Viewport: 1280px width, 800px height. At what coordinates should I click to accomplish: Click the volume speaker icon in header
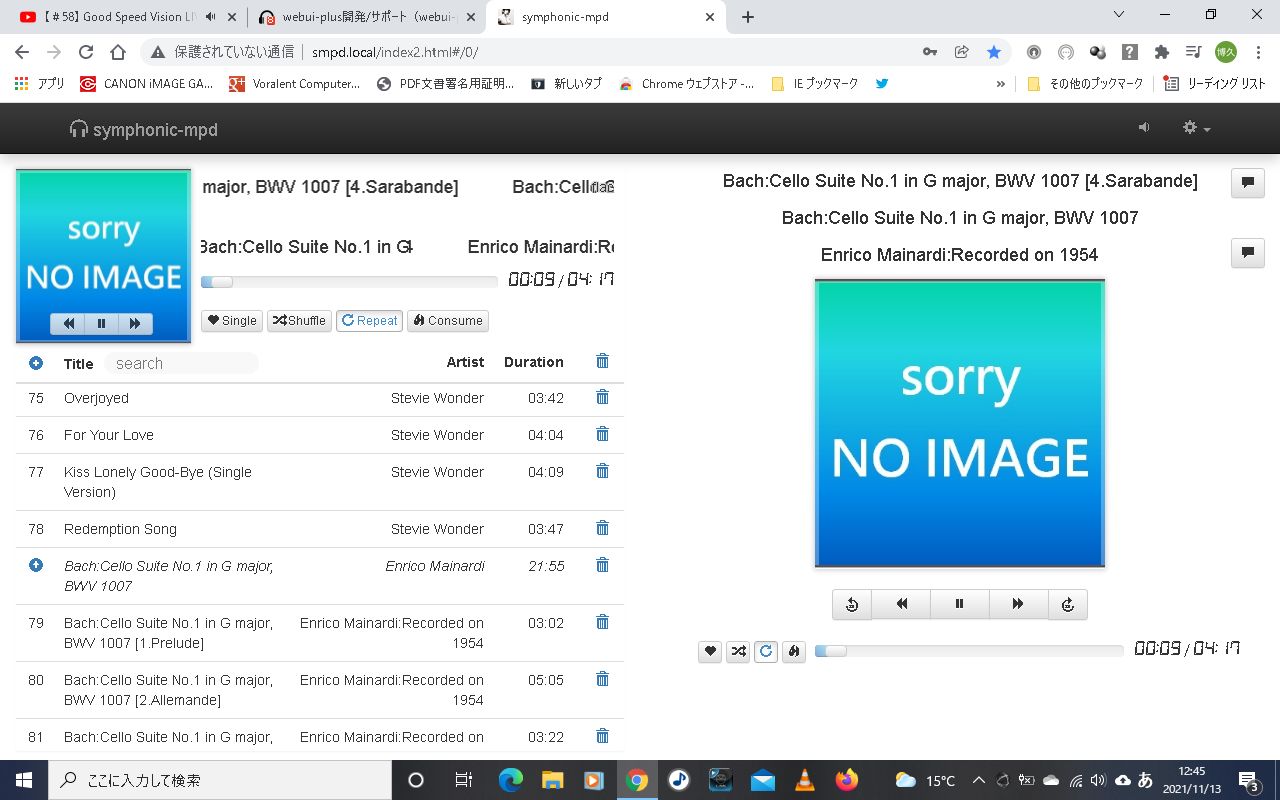tap(1144, 127)
